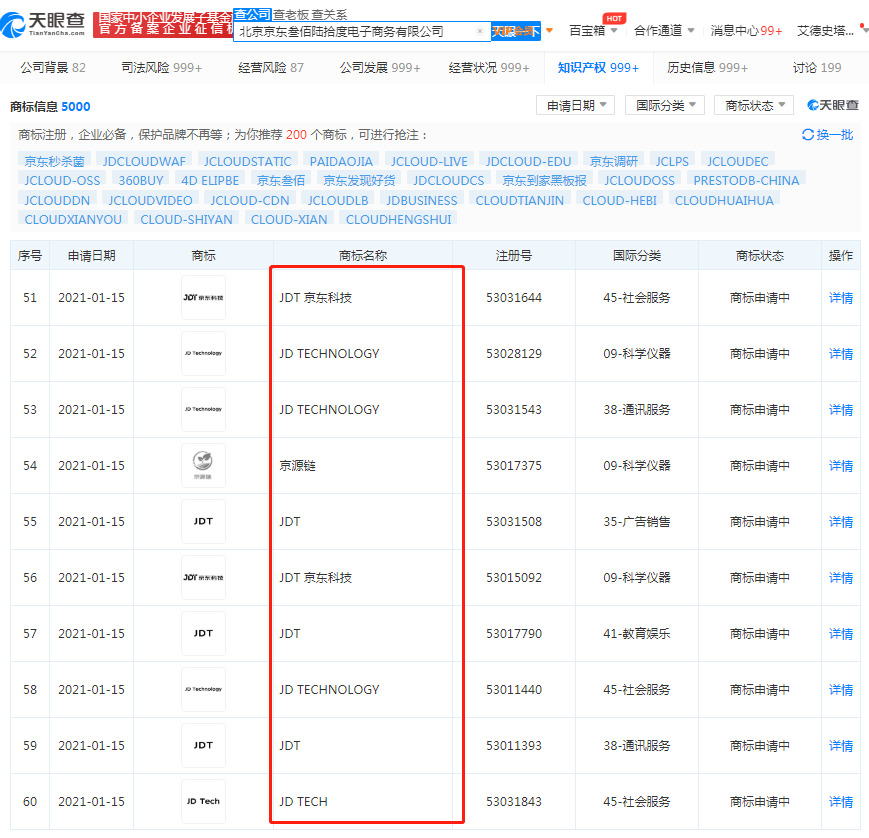Click registration number 53031644
Image resolution: width=869 pixels, height=838 pixels.
point(514,298)
